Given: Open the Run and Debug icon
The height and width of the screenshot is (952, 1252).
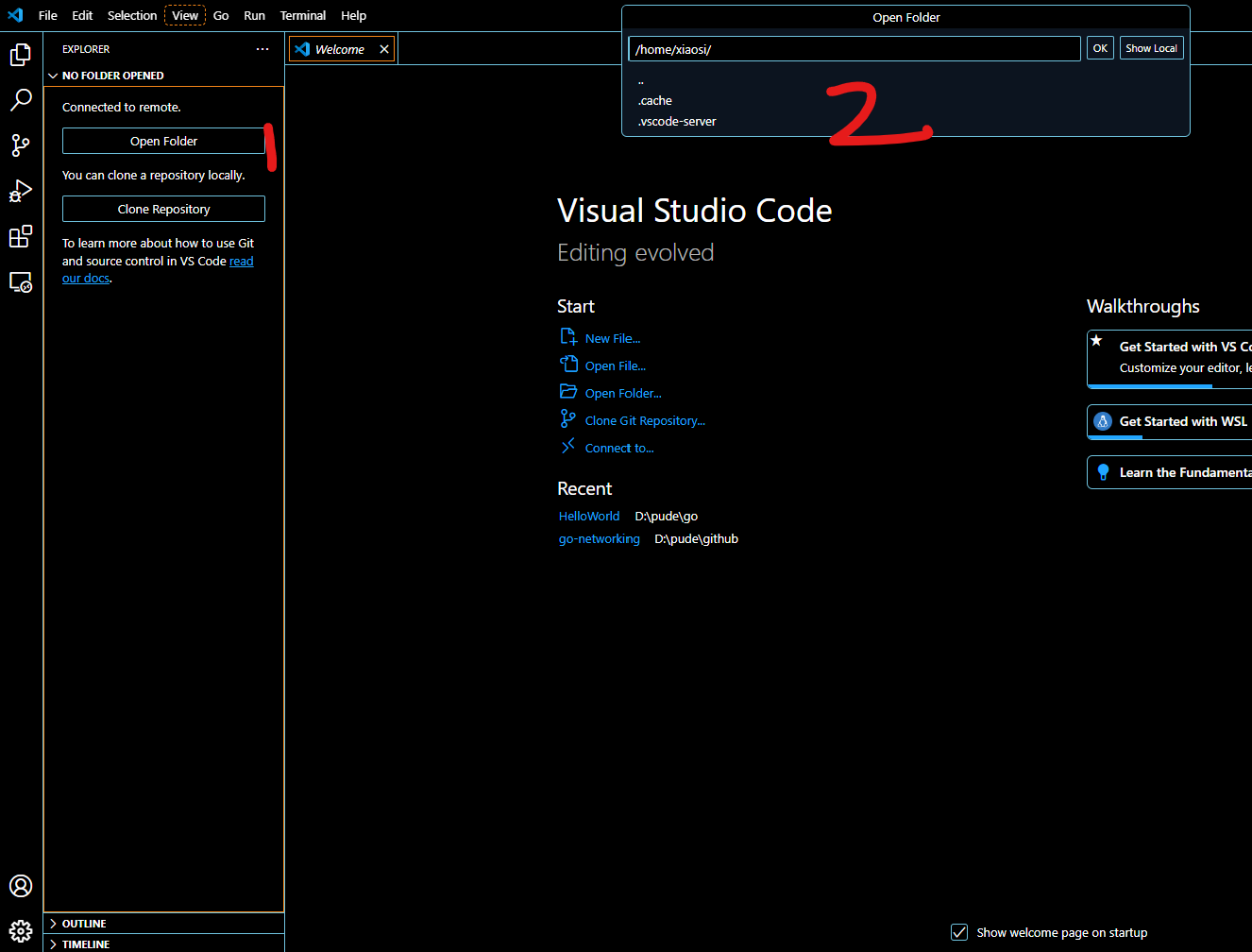Looking at the screenshot, I should click(x=21, y=191).
